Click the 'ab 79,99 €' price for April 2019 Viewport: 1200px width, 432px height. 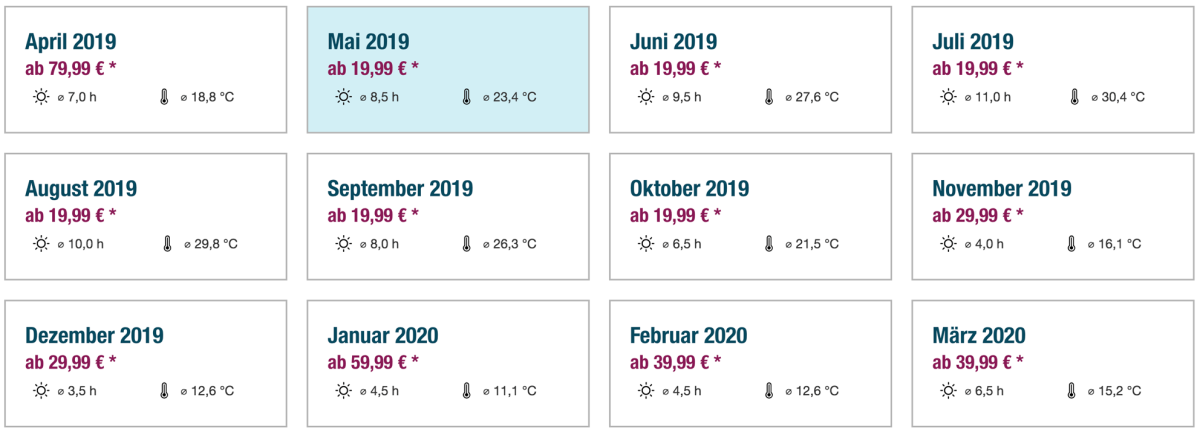(x=70, y=68)
